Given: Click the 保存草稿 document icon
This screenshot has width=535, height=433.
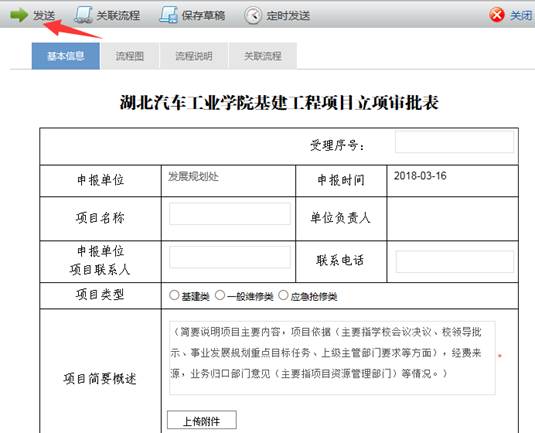Looking at the screenshot, I should [x=169, y=15].
